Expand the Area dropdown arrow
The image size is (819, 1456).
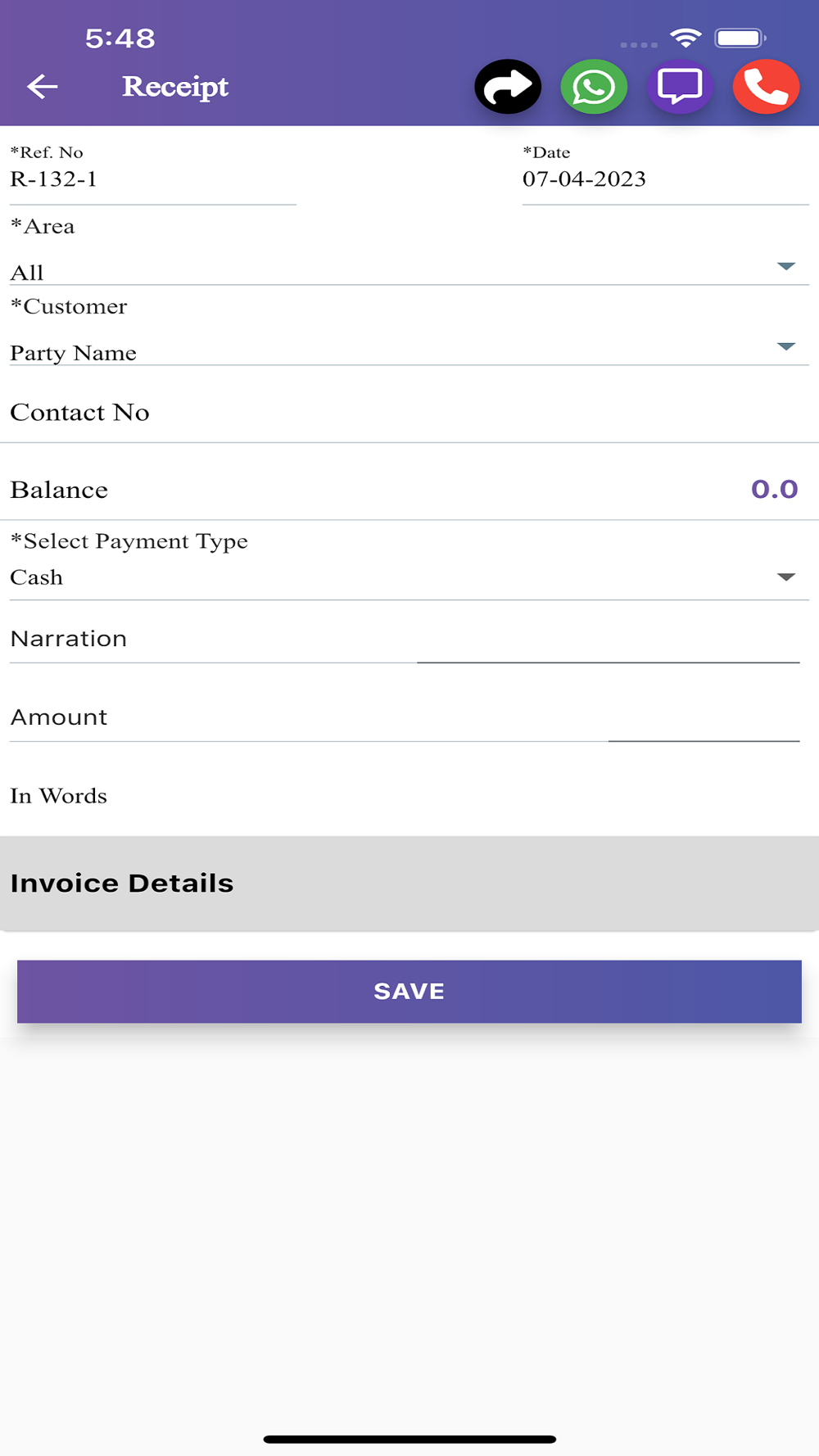(x=786, y=266)
